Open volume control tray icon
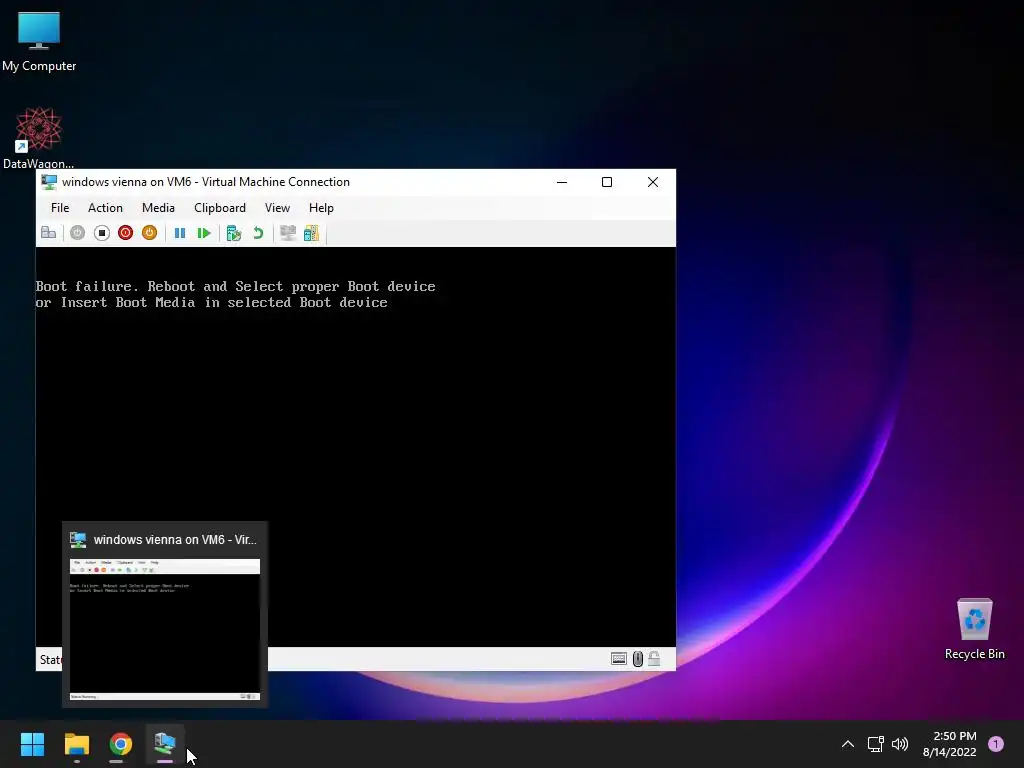The image size is (1024, 768). (900, 744)
